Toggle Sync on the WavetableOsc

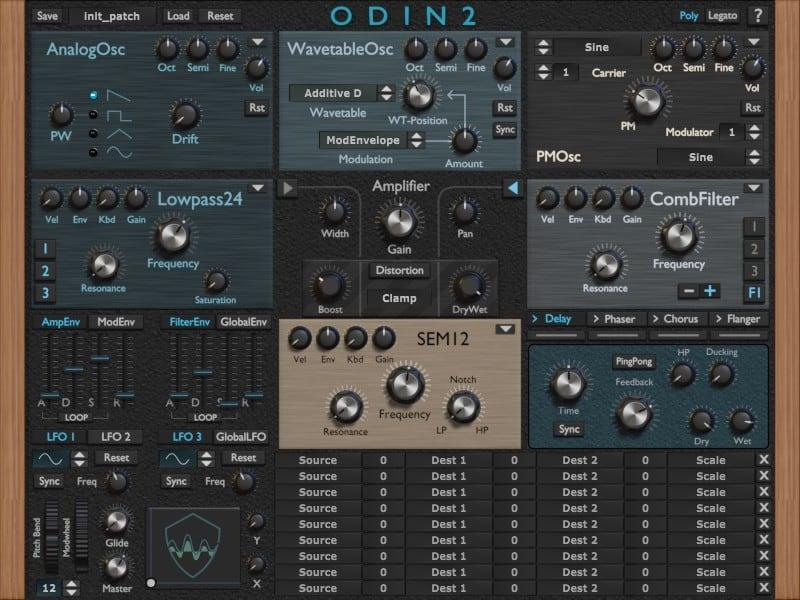pyautogui.click(x=505, y=130)
